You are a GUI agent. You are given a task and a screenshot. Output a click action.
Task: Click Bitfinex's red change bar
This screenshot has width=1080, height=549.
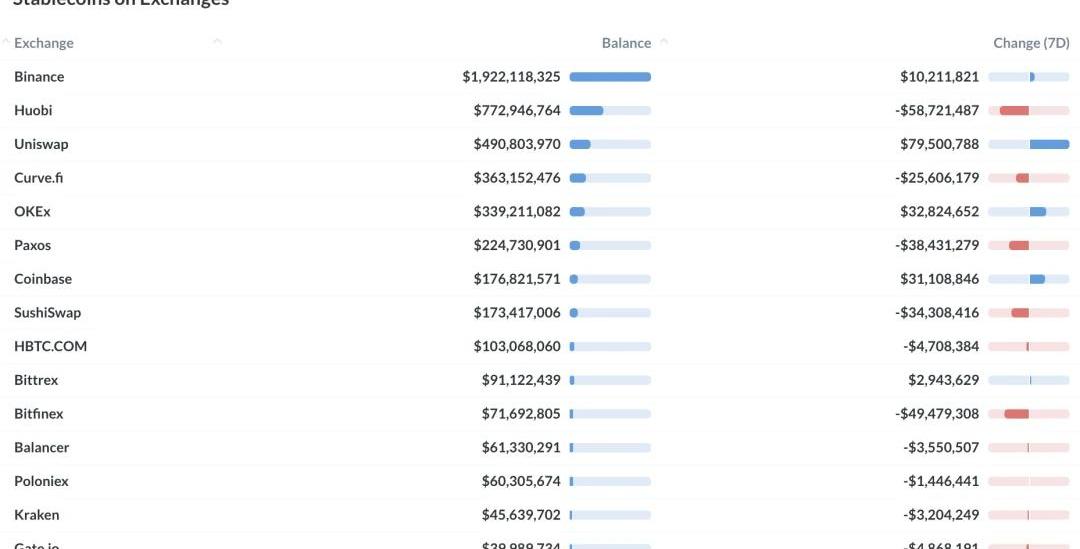click(x=1016, y=414)
